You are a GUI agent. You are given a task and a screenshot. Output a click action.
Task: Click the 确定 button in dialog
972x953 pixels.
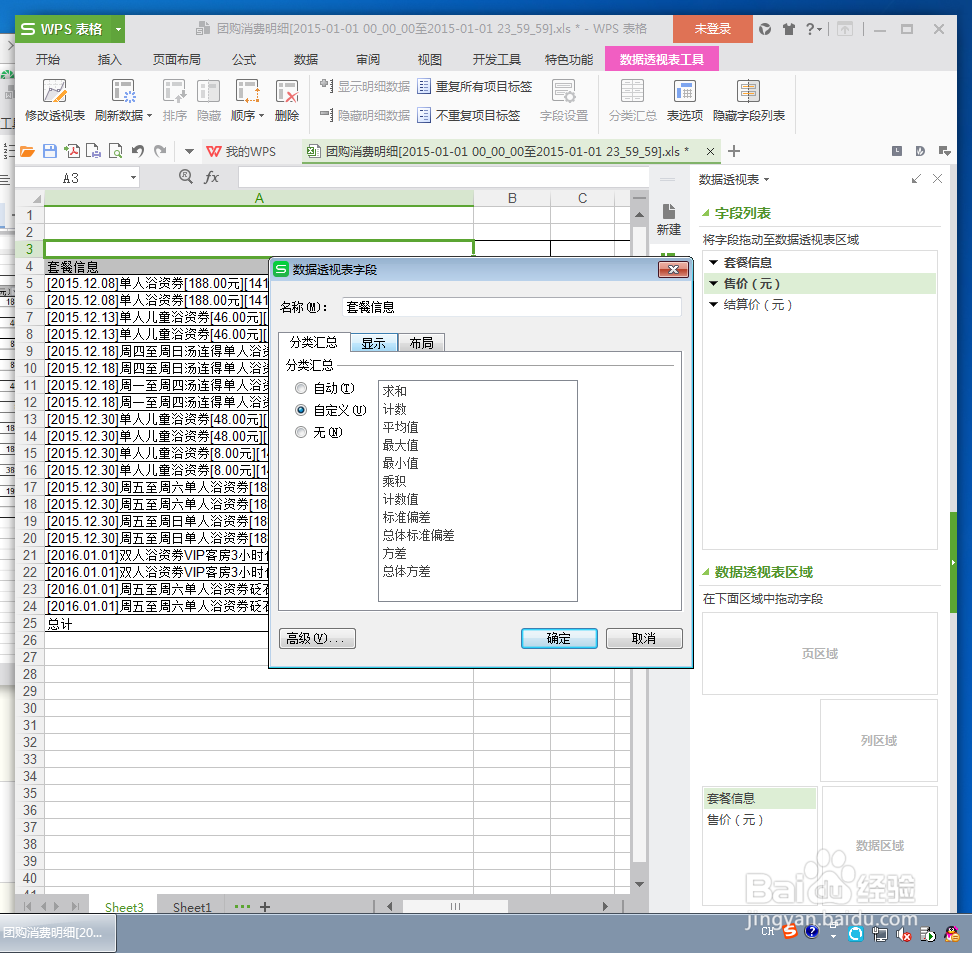tap(559, 638)
